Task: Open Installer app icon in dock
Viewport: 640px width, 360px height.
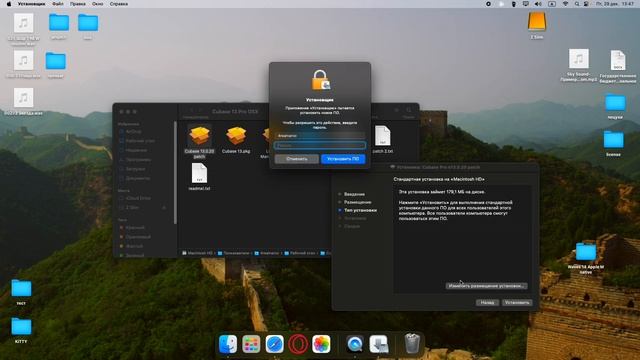Action: click(x=379, y=344)
